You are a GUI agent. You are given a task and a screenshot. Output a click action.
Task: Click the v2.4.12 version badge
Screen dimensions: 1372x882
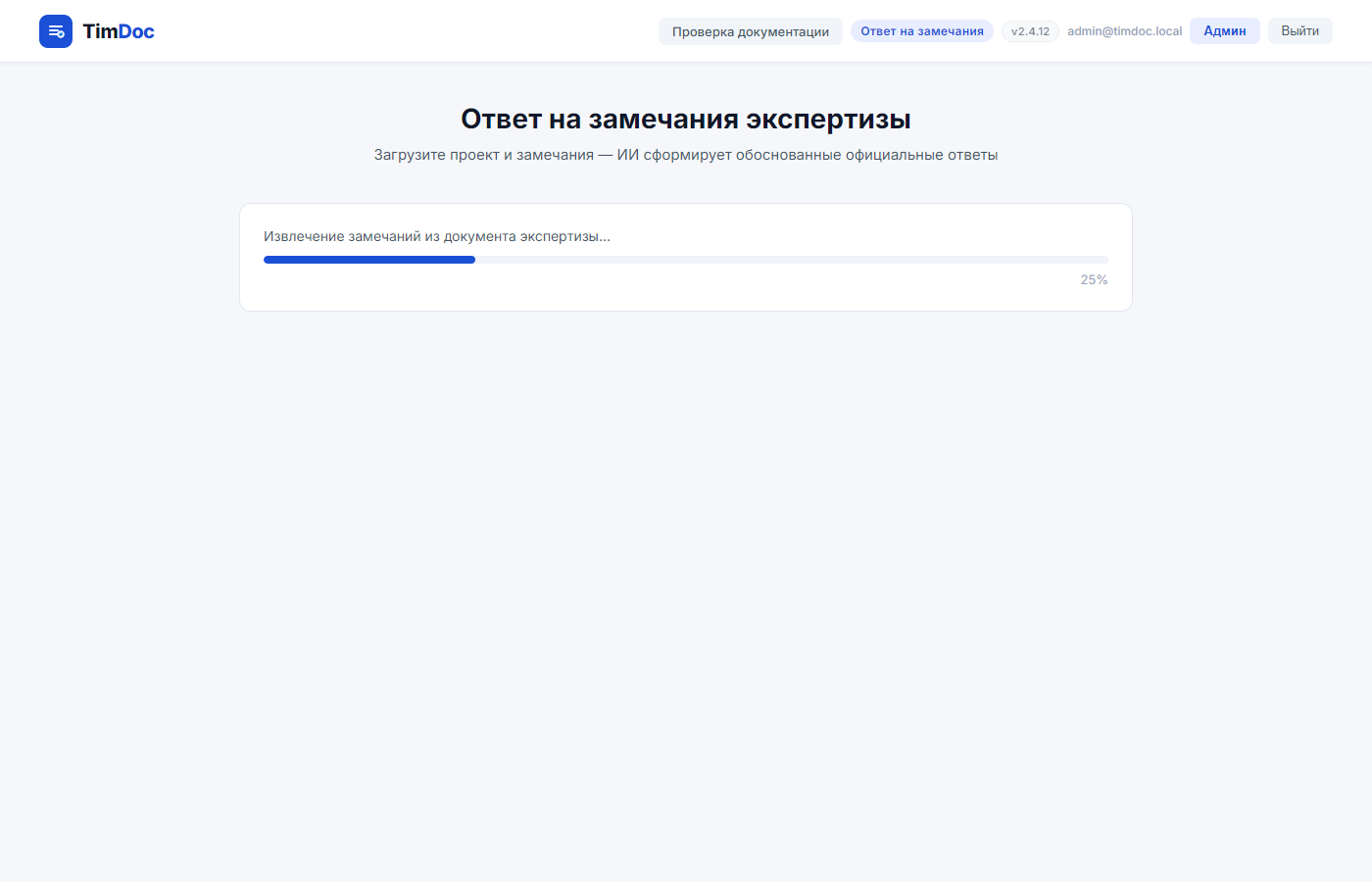click(1030, 30)
